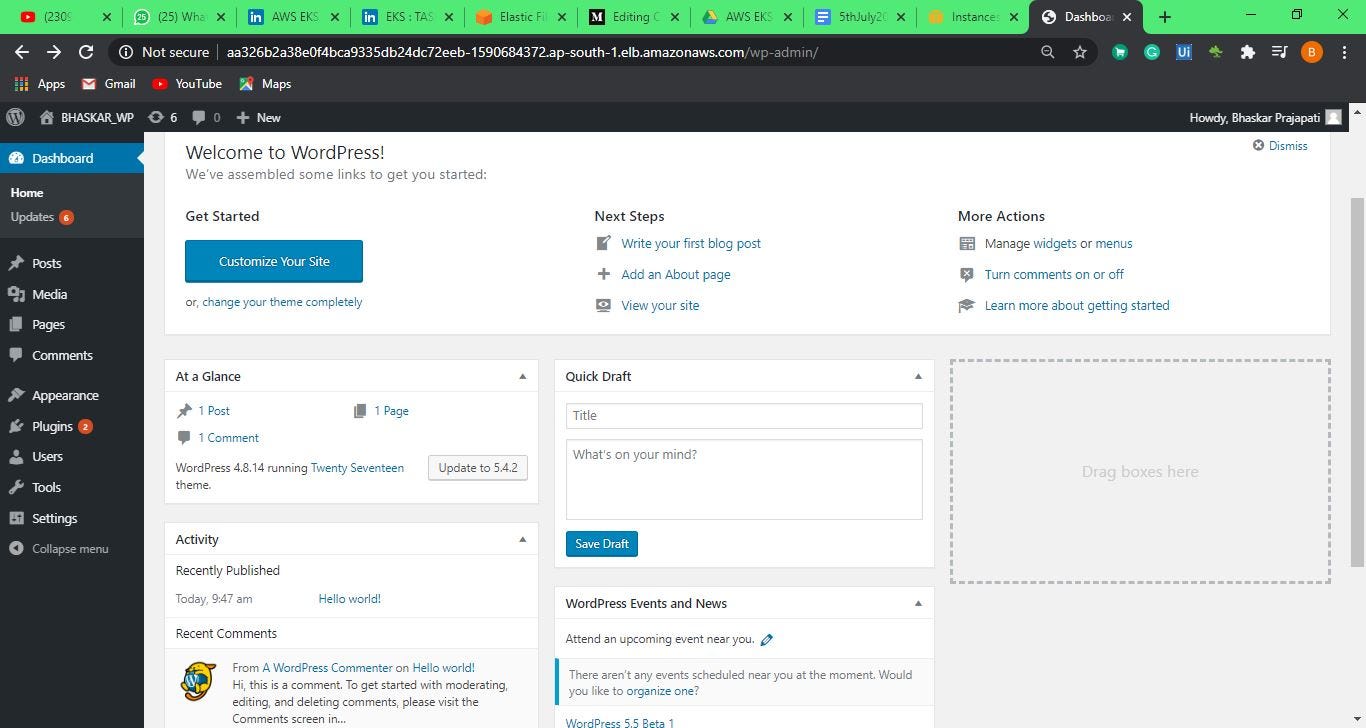Click the Customize Your Site button

[x=274, y=261]
